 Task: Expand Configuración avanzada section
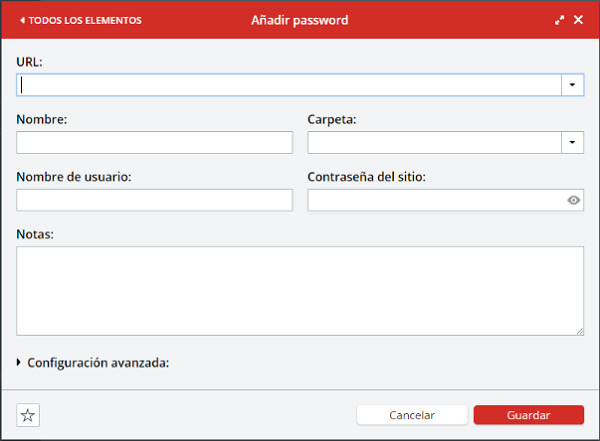click(x=93, y=363)
